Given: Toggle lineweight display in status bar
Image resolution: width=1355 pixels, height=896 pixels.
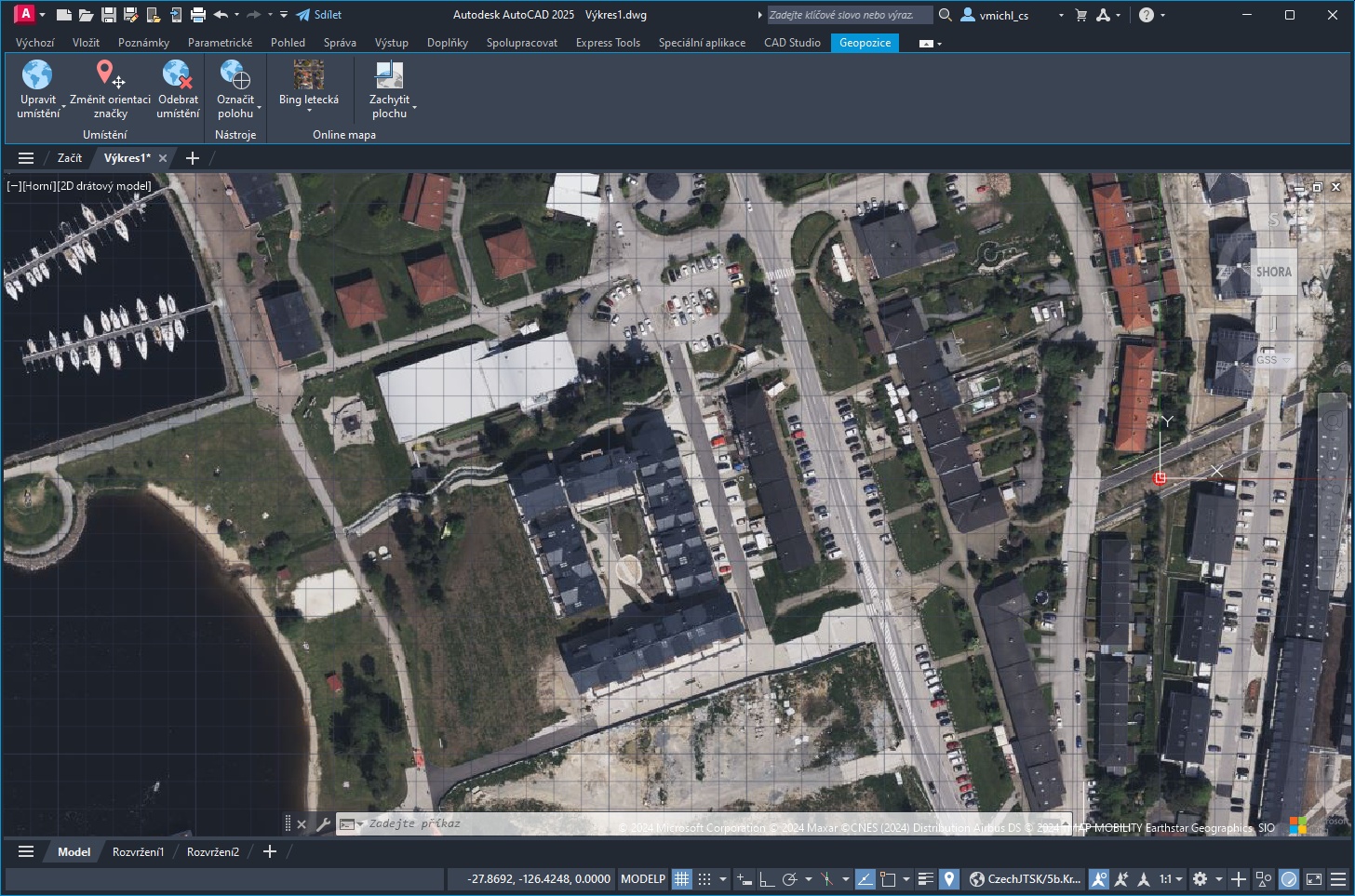Looking at the screenshot, I should (x=925, y=879).
